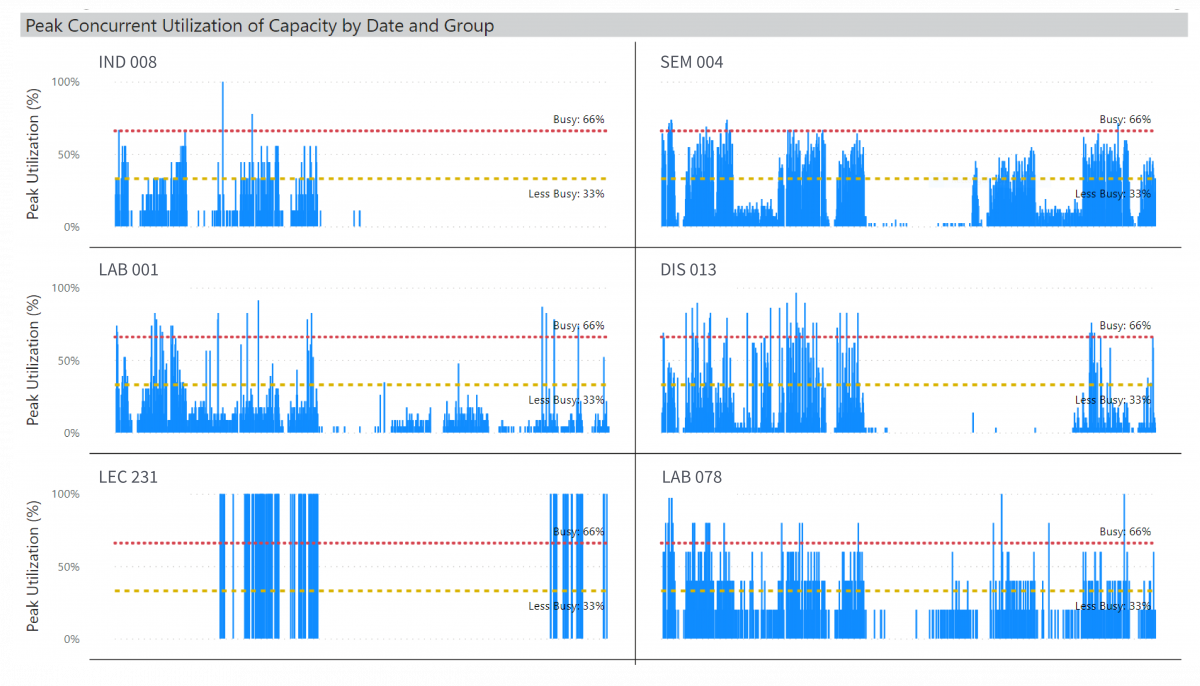Click 'Busy: 66%' label in LAB 001 chart
Screen dimensions: 1200x686
pos(578,326)
